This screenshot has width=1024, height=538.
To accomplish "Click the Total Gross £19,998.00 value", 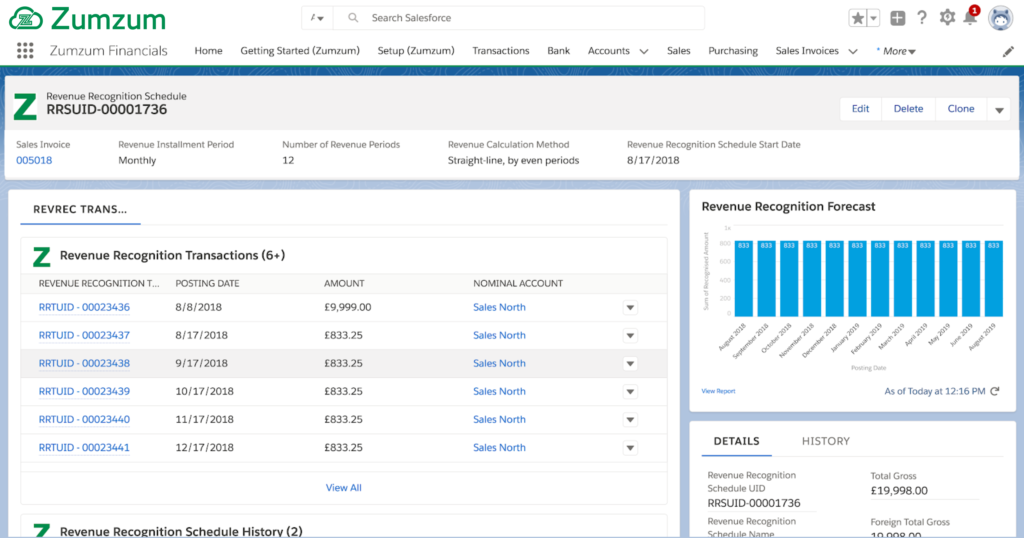I will click(x=899, y=491).
